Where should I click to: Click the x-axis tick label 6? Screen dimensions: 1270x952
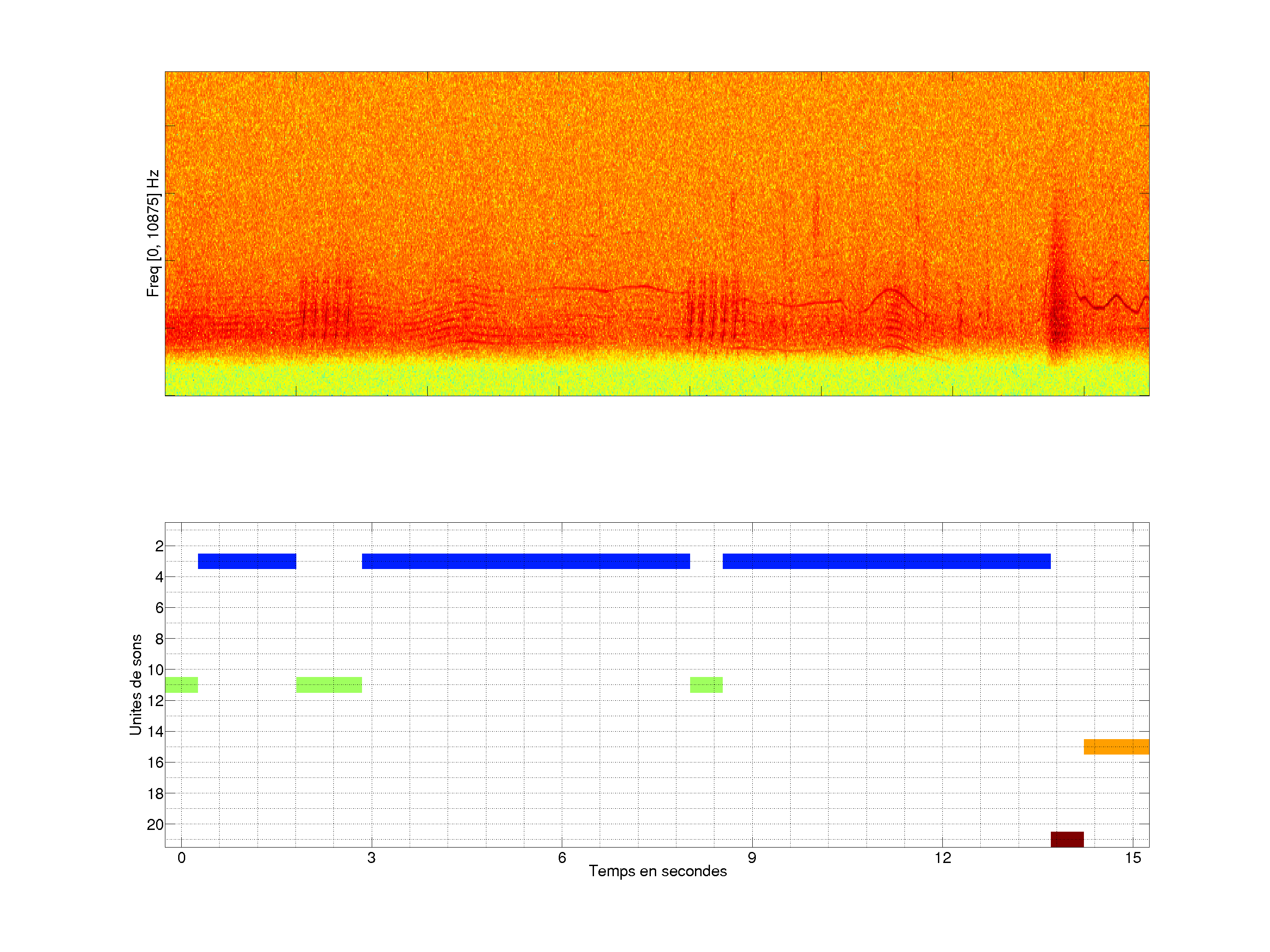coord(561,858)
